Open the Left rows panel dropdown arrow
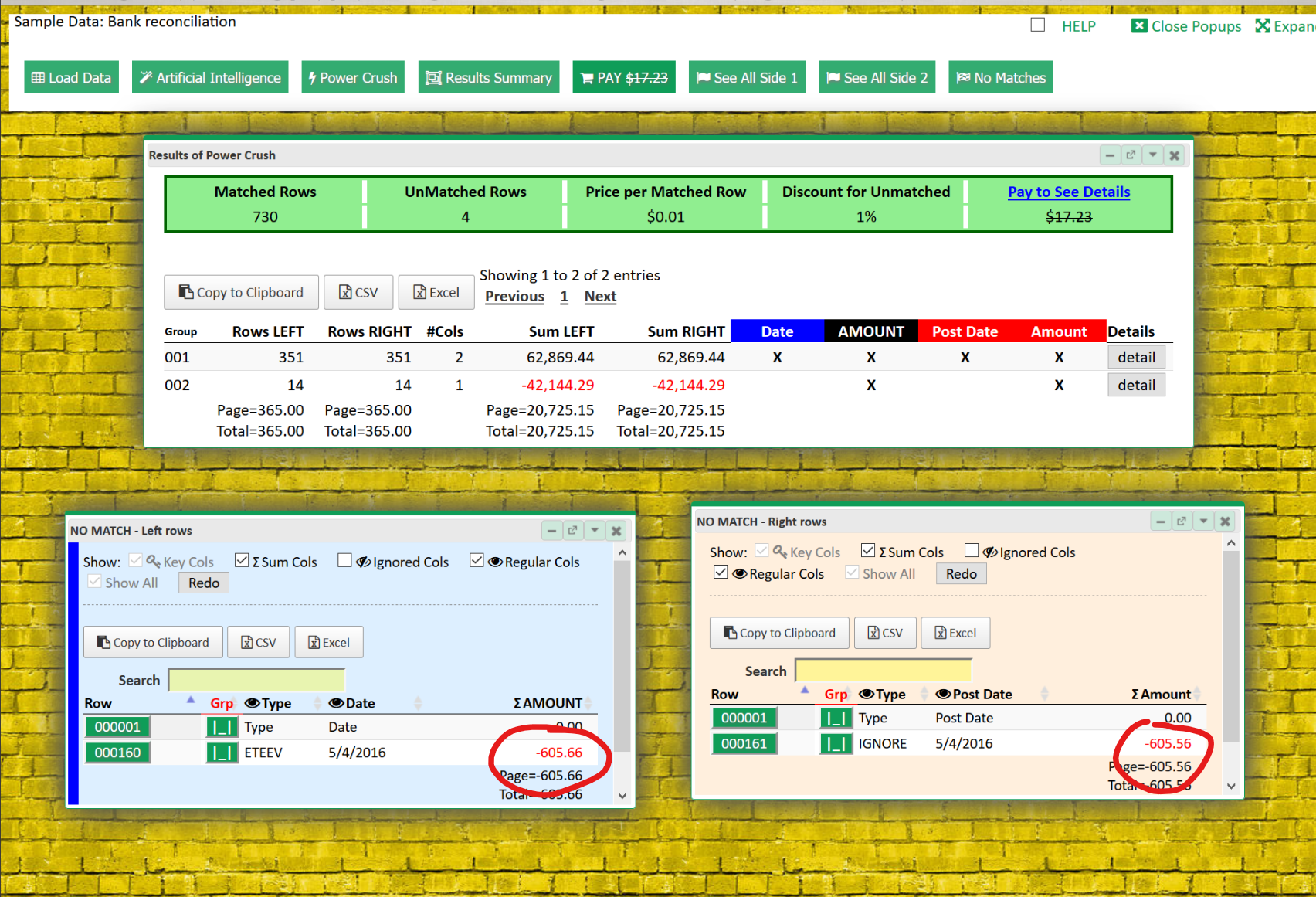The width and height of the screenshot is (1316, 897). click(595, 531)
